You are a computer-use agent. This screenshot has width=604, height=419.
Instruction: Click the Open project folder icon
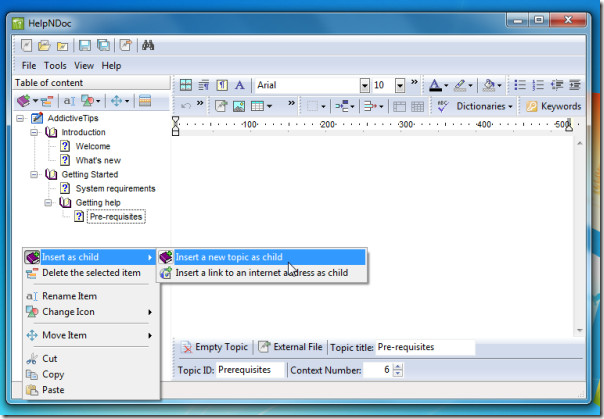(x=44, y=45)
